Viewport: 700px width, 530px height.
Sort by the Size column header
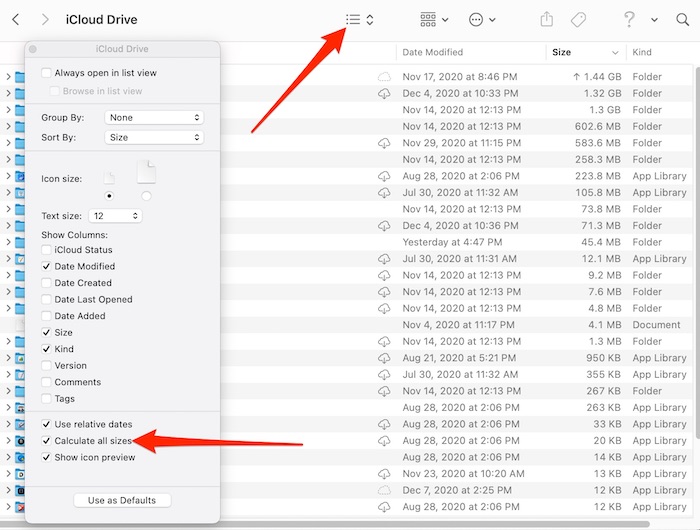point(586,52)
